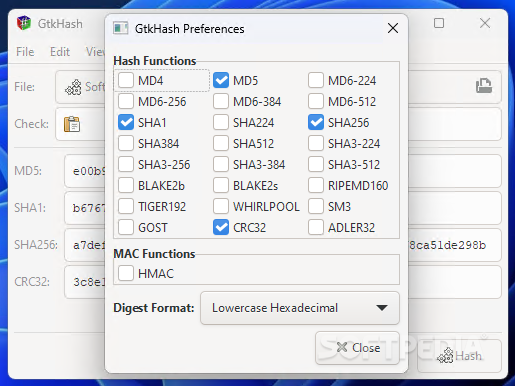Close the GtkHash Preferences dialog via X
The width and height of the screenshot is (515, 386).
(x=393, y=28)
